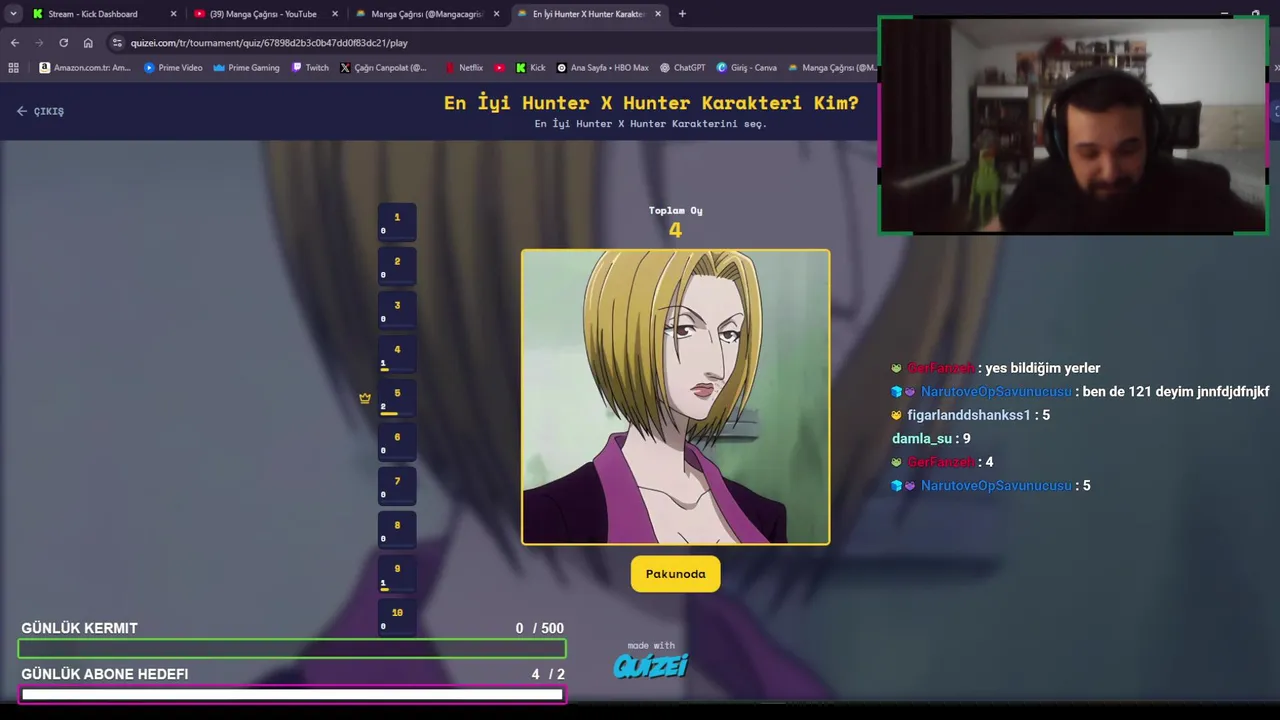
Task: Click the Pakunoda character image
Action: click(675, 397)
